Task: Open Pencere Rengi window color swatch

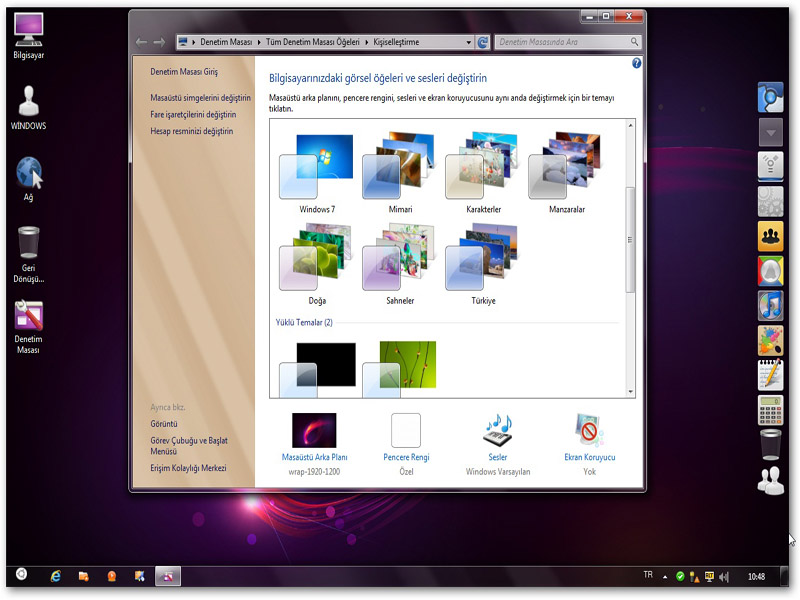Action: pos(406,431)
